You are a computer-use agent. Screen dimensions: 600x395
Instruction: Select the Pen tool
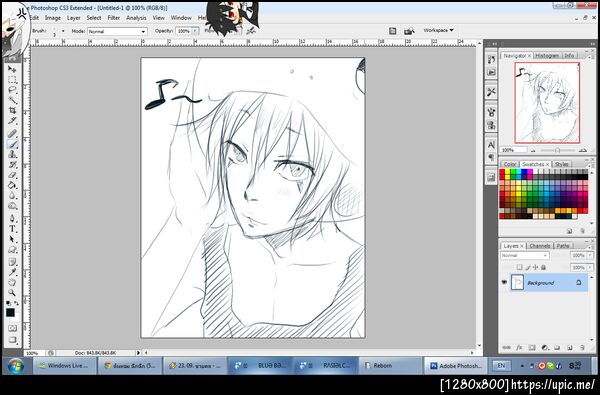point(12,219)
